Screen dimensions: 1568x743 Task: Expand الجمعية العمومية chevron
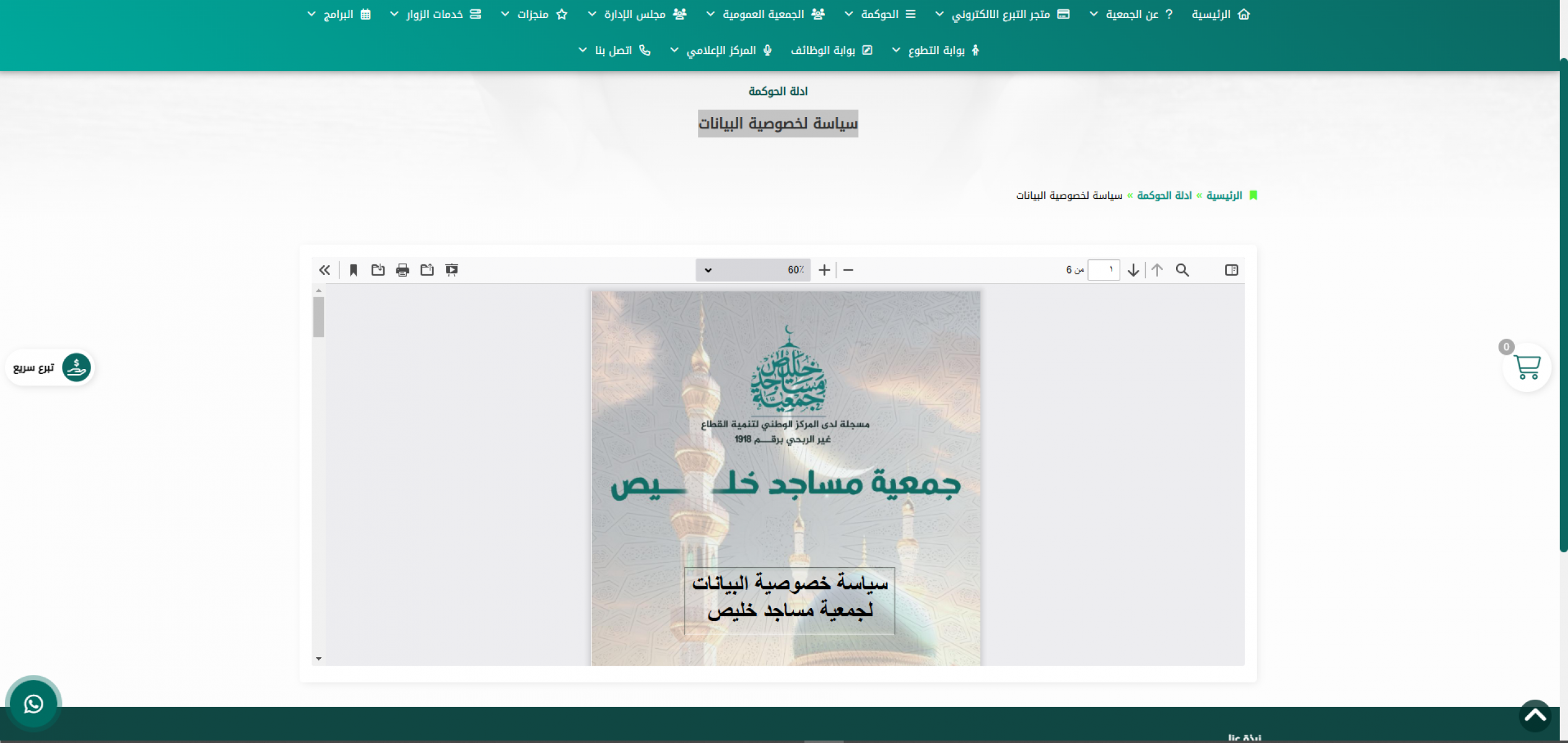710,14
